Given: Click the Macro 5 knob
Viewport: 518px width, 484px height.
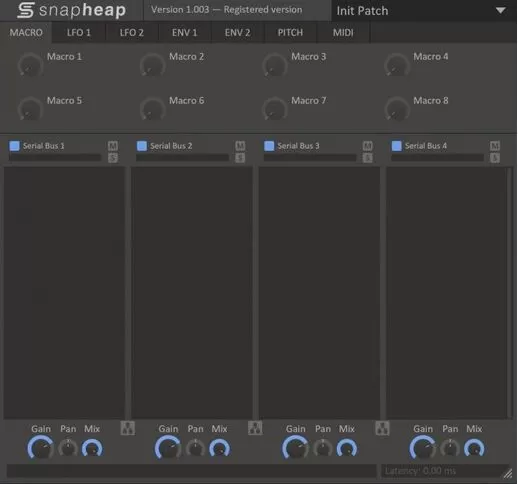Looking at the screenshot, I should click(30, 109).
